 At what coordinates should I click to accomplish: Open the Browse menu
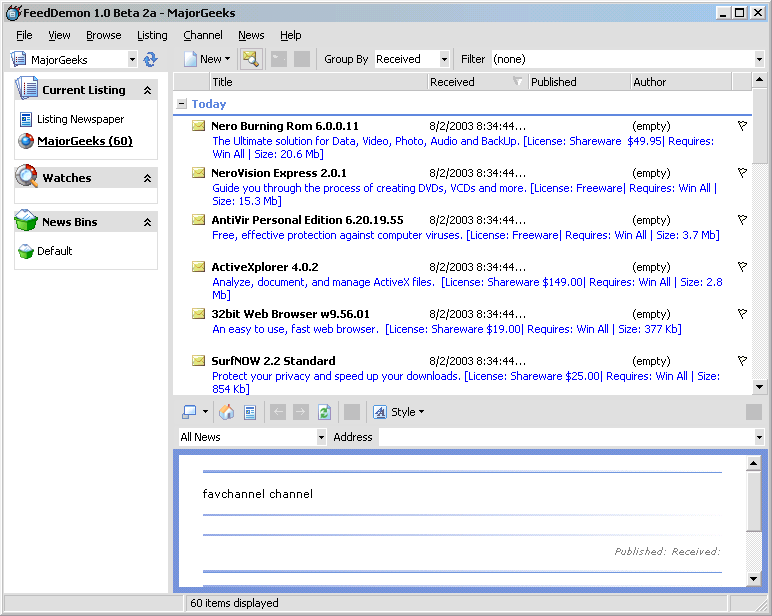103,35
